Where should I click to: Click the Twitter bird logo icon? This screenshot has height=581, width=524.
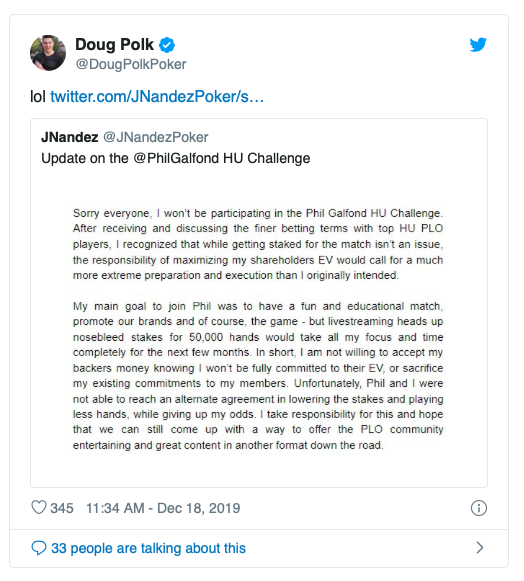pos(478,45)
